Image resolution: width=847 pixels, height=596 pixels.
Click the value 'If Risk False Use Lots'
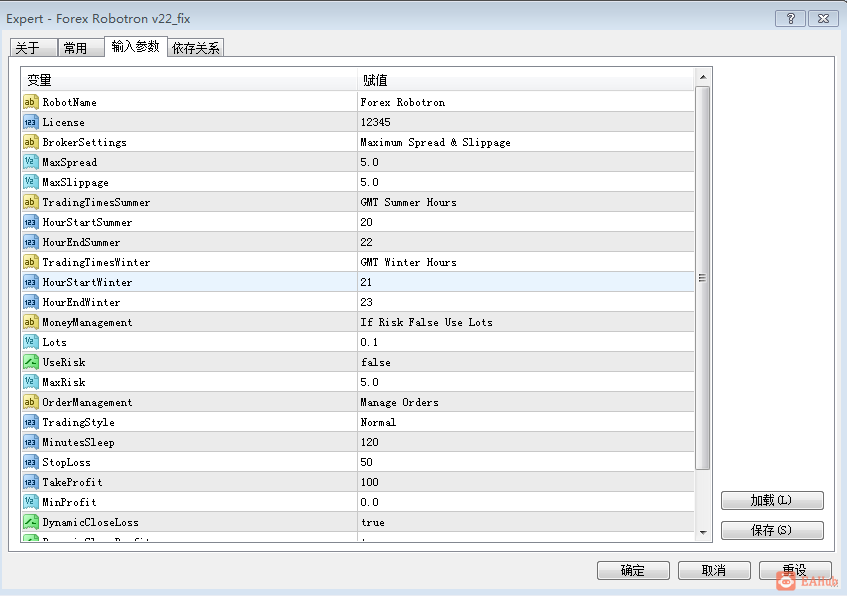(x=427, y=322)
